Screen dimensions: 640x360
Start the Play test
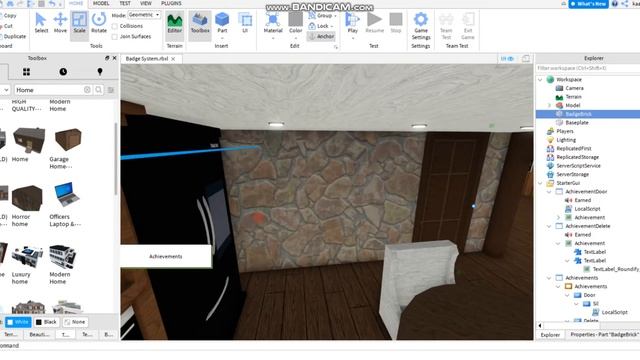353,24
